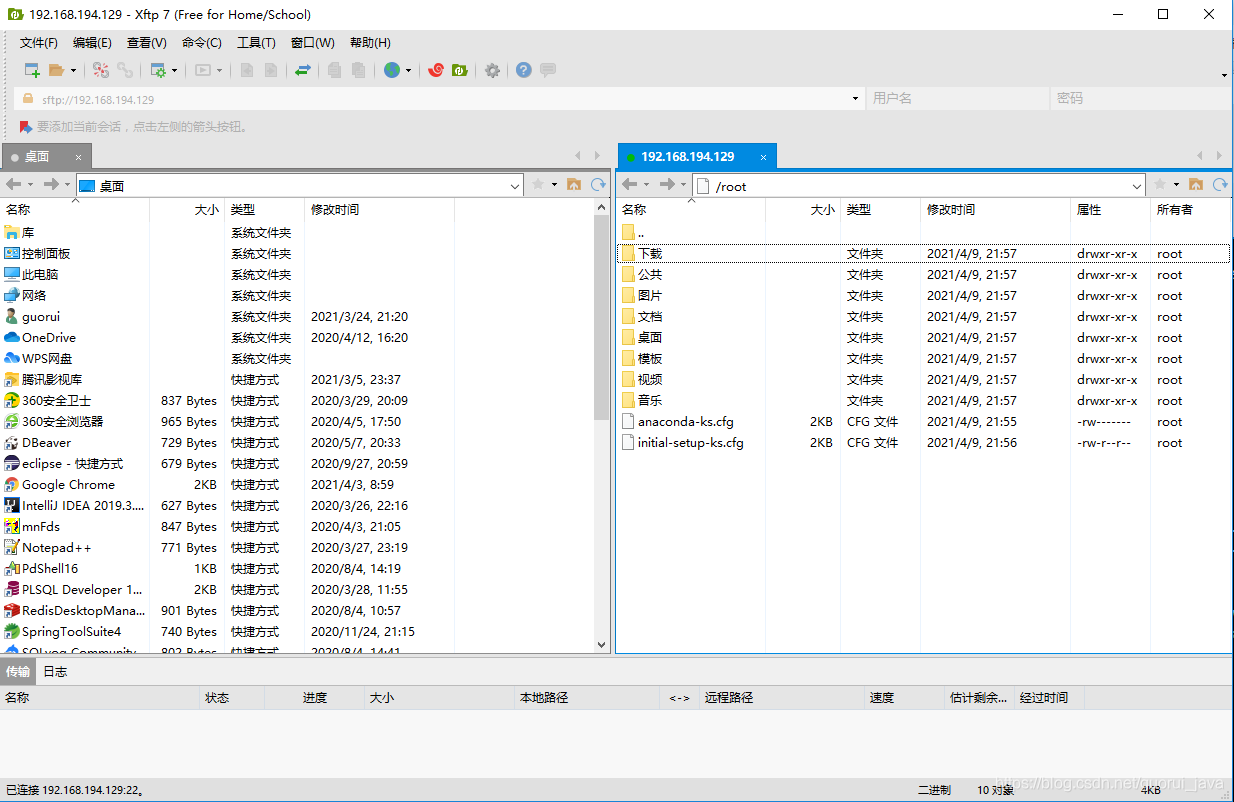Screen dimensions: 1234x802
Task: Click home folder icon in local pane
Action: (574, 185)
